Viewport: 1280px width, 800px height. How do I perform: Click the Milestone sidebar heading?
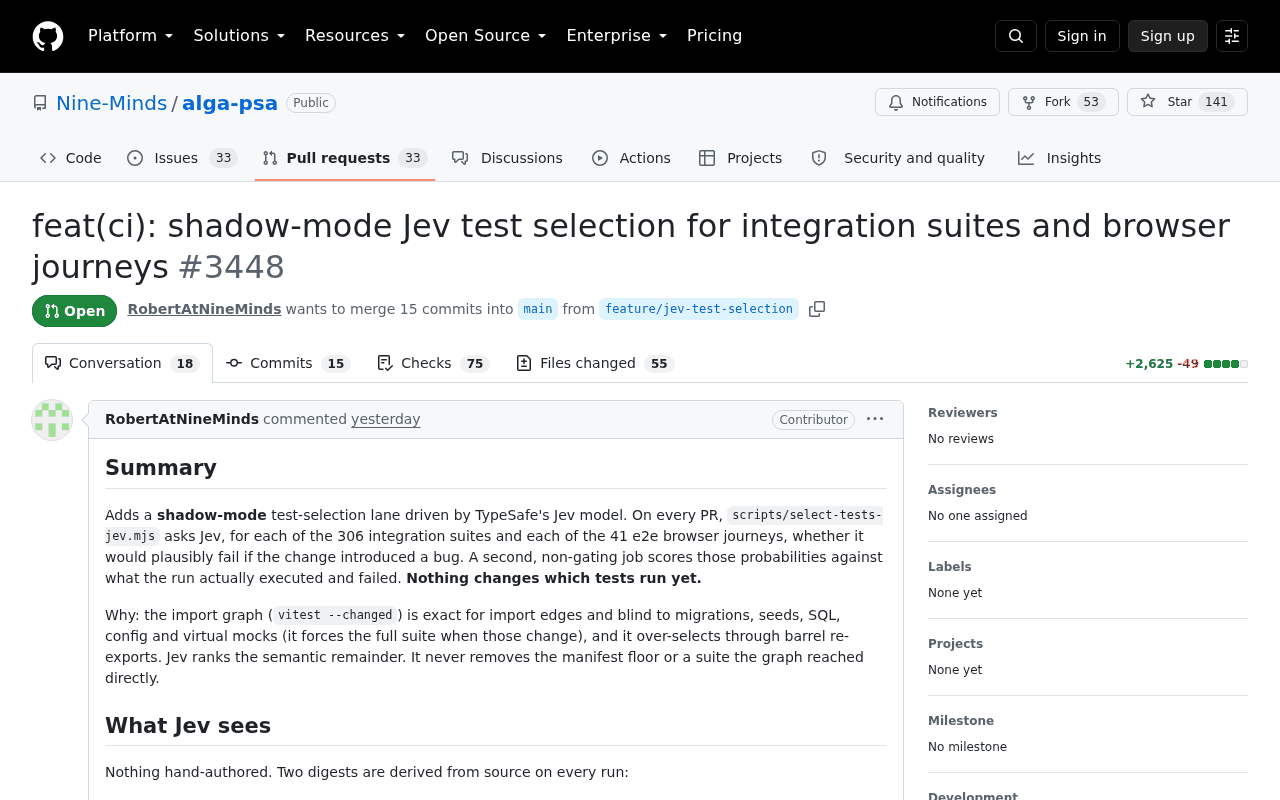[961, 721]
